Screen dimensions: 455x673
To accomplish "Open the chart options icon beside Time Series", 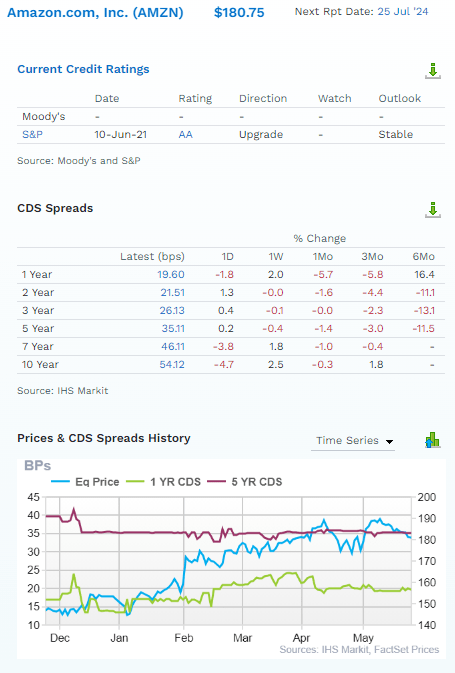I will 432,440.
